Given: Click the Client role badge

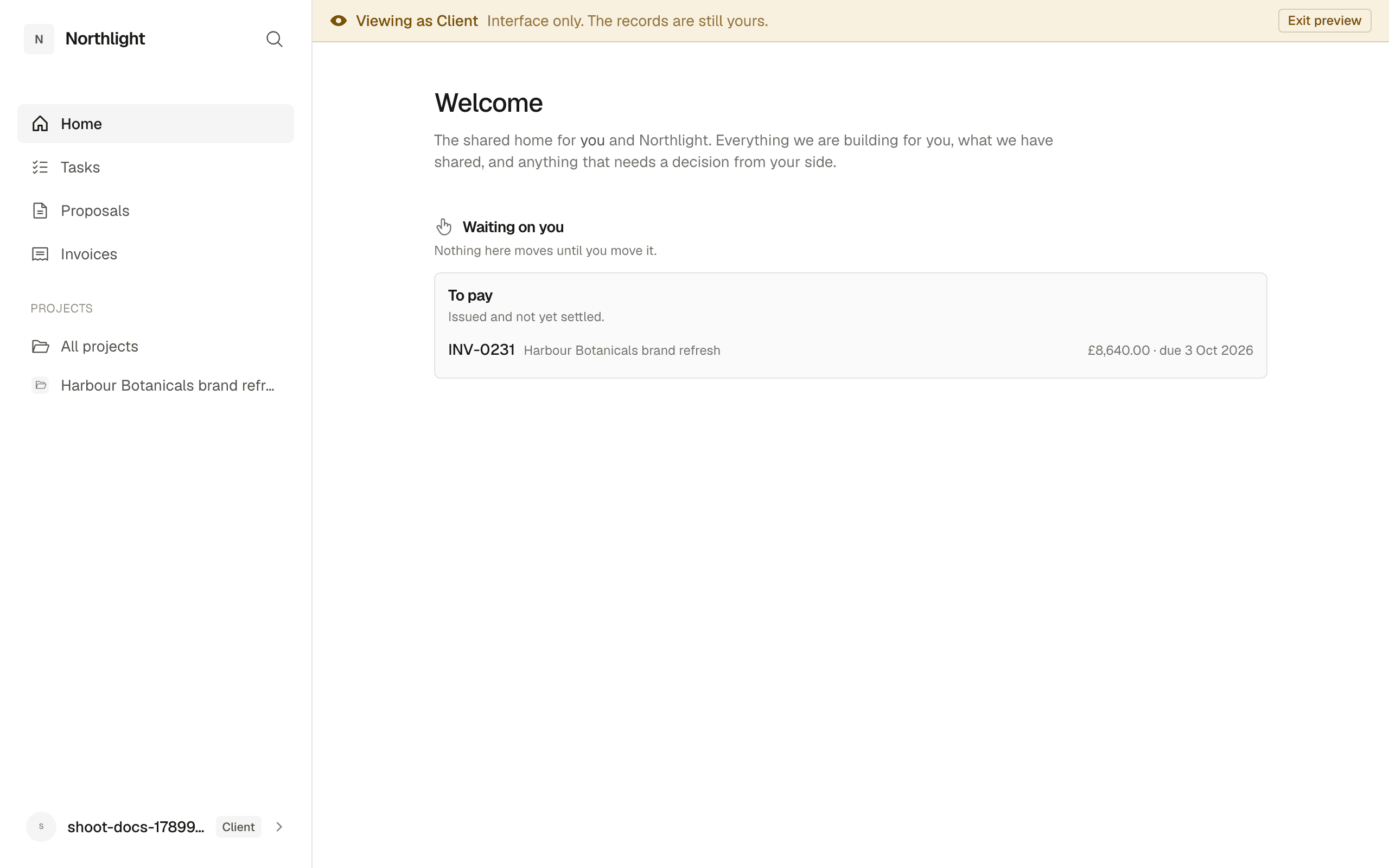Looking at the screenshot, I should [238, 827].
